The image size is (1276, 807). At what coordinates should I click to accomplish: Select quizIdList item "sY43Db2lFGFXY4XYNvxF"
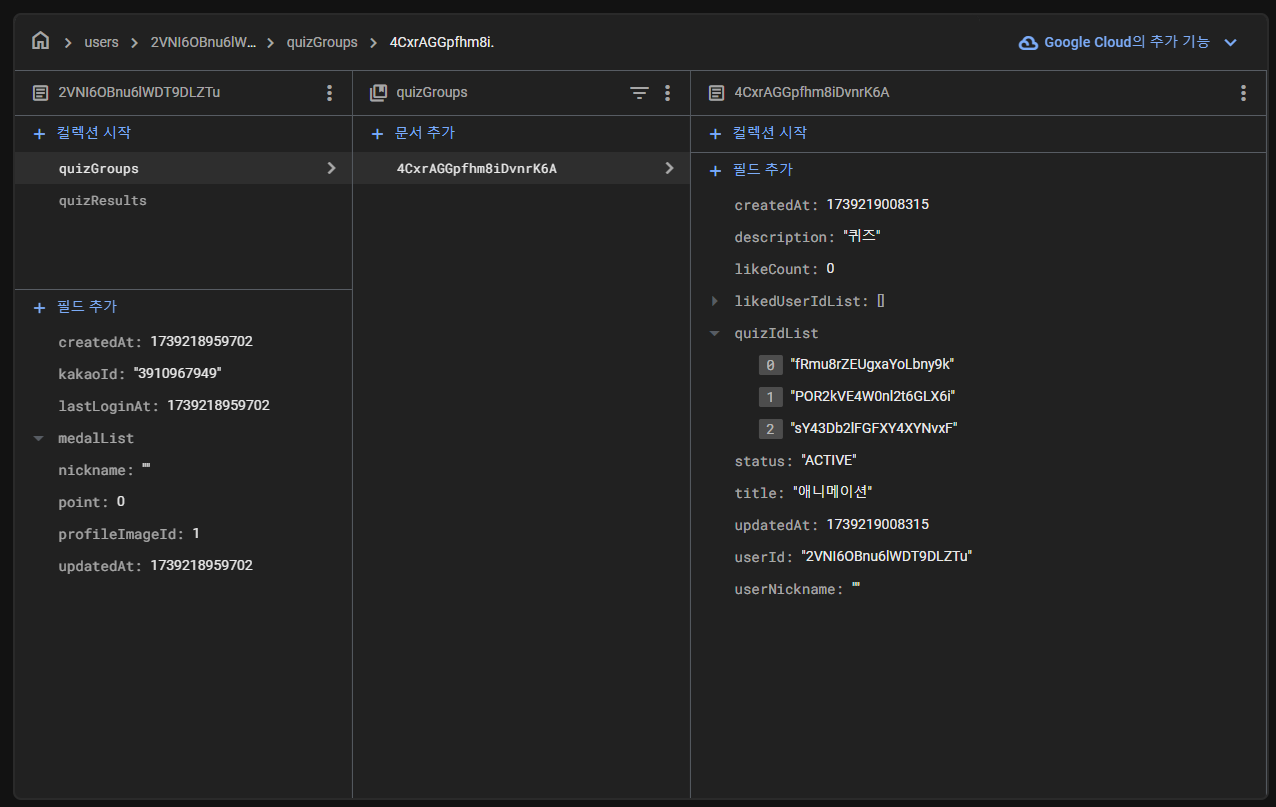(873, 428)
